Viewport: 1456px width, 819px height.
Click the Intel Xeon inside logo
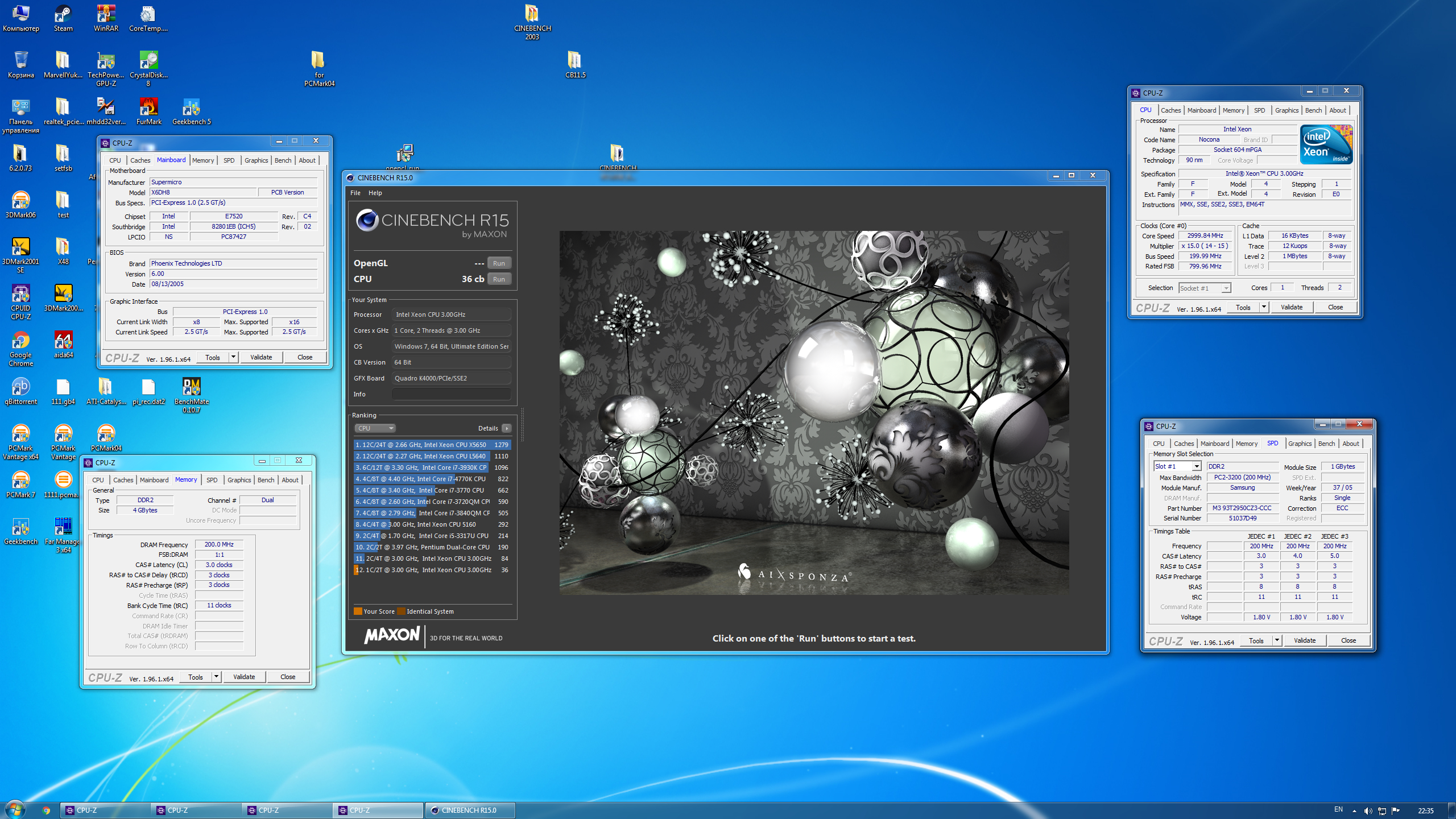click(x=1326, y=144)
